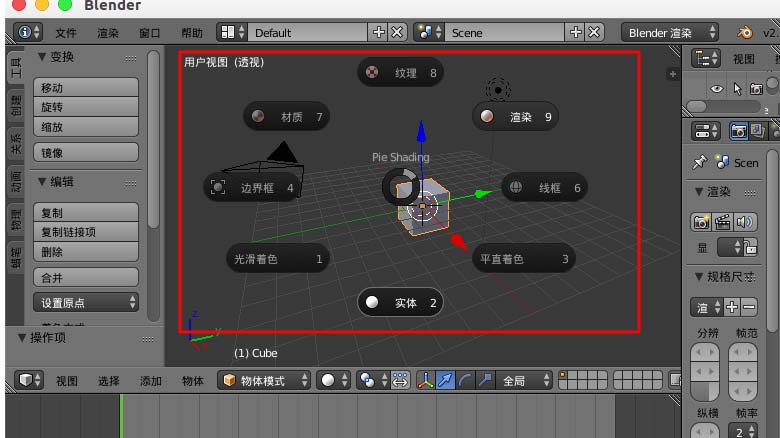
Task: Select the Render properties camera tab
Action: (738, 131)
